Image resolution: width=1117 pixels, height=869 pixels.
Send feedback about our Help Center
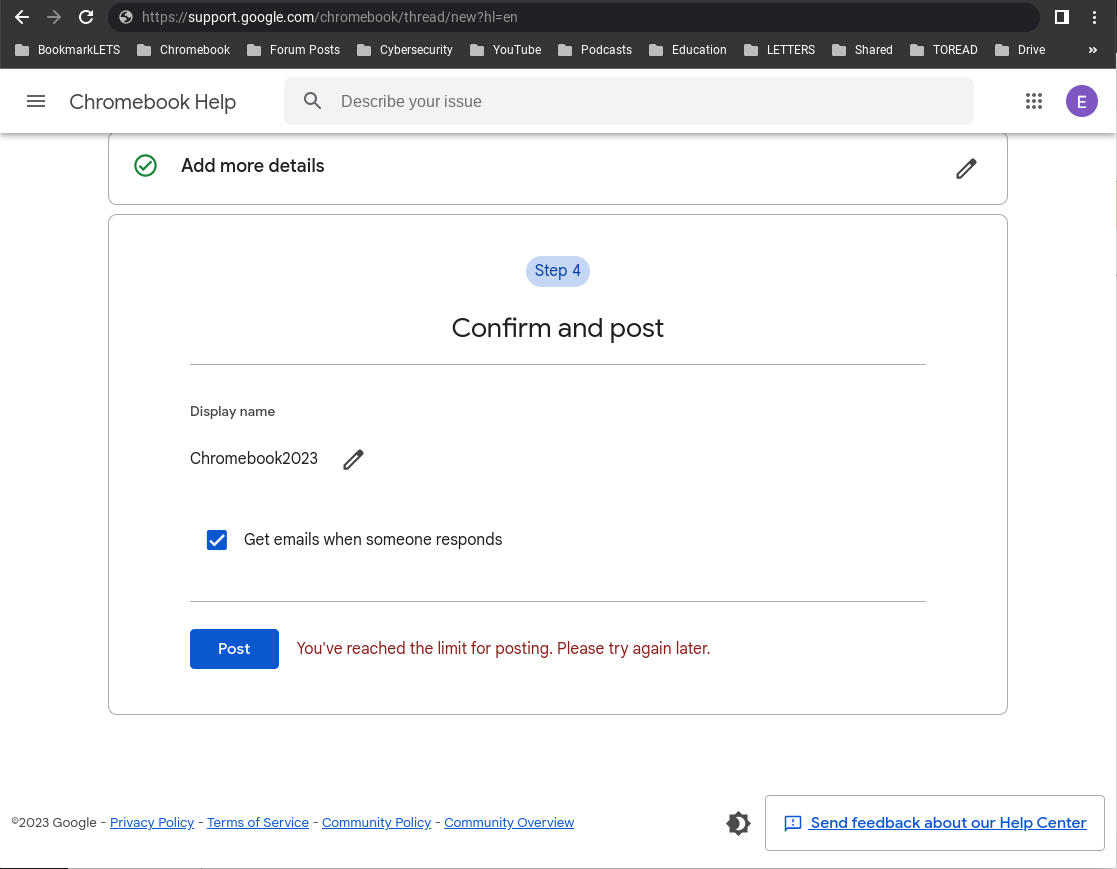(x=935, y=823)
